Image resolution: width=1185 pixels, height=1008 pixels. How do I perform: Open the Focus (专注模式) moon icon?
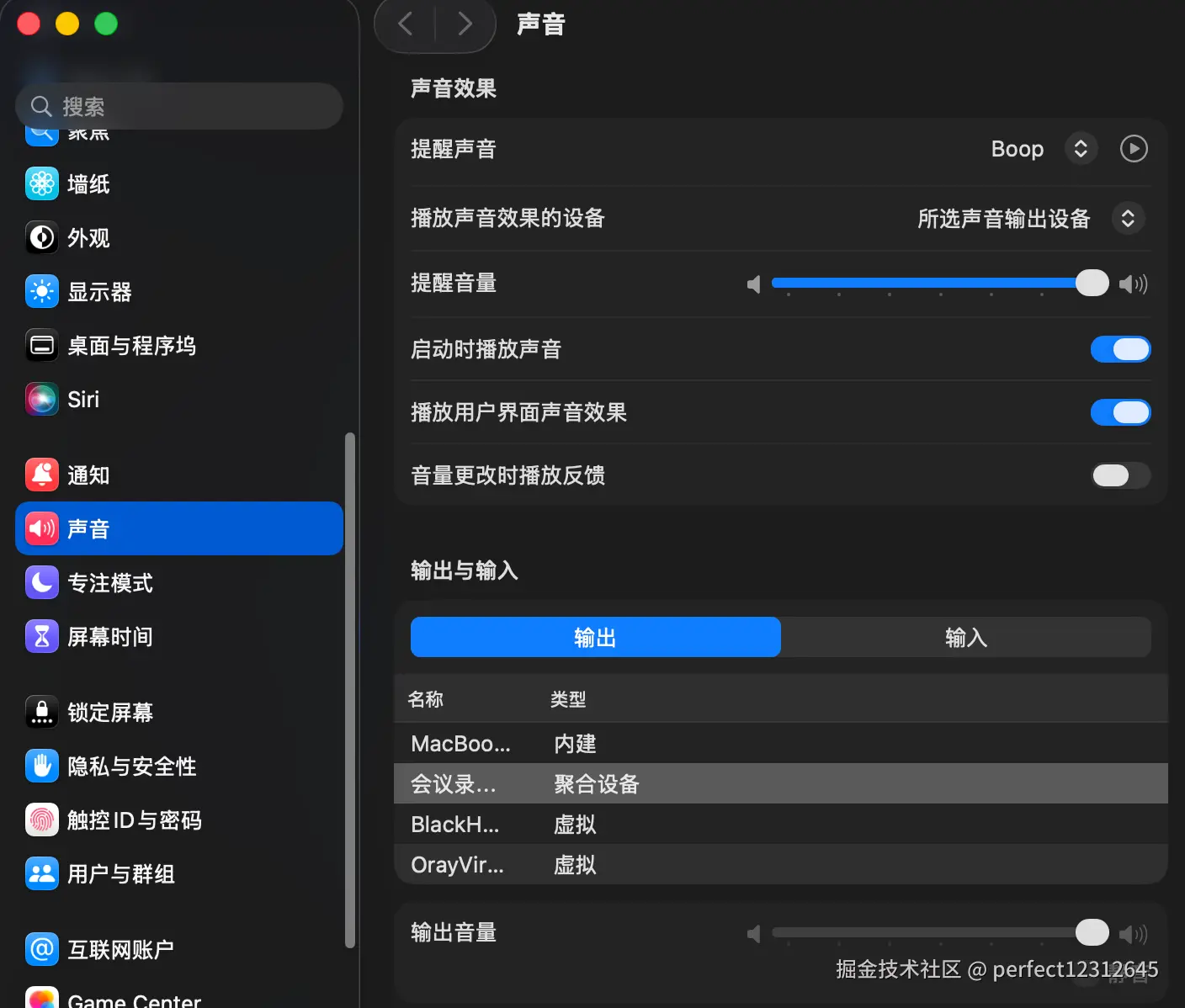click(42, 582)
